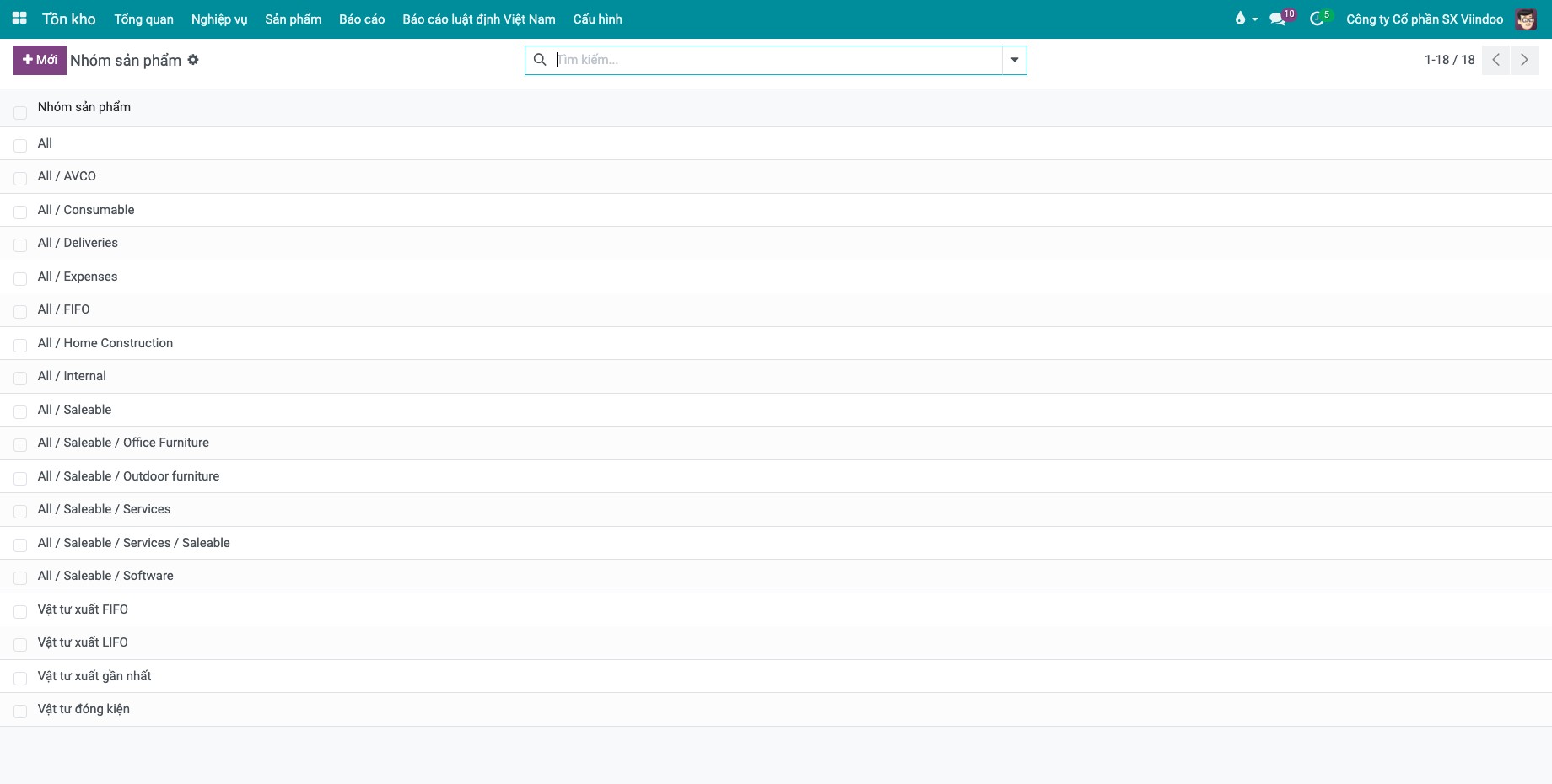Open the Sản phẩm menu
Screen dimensions: 1552x784
(294, 19)
